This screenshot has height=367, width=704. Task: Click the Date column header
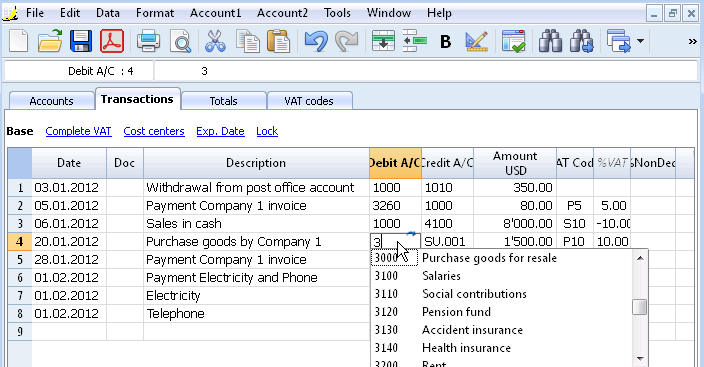[x=69, y=163]
